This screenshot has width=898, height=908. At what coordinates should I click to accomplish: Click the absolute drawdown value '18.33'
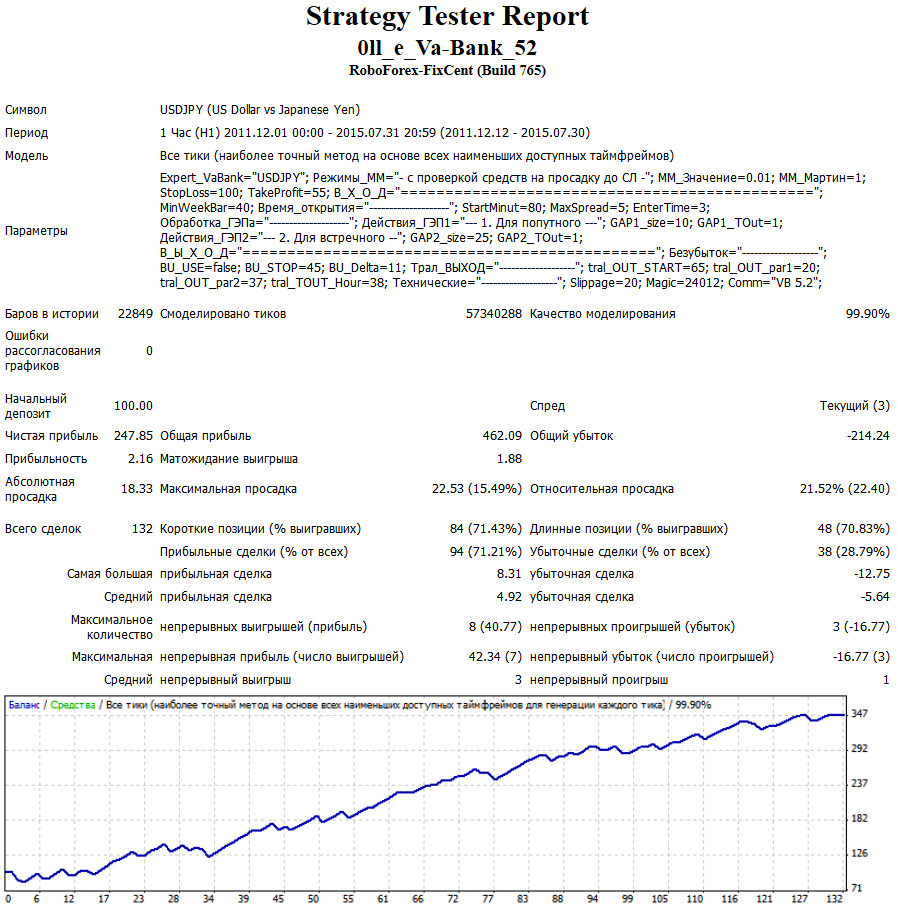(x=137, y=489)
